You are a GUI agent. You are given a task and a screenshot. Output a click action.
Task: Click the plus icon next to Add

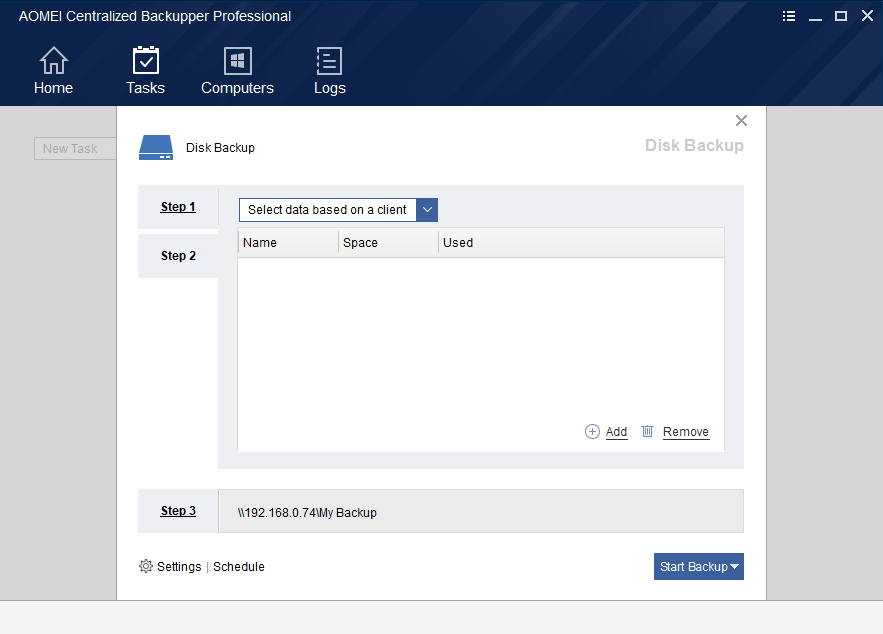click(592, 432)
